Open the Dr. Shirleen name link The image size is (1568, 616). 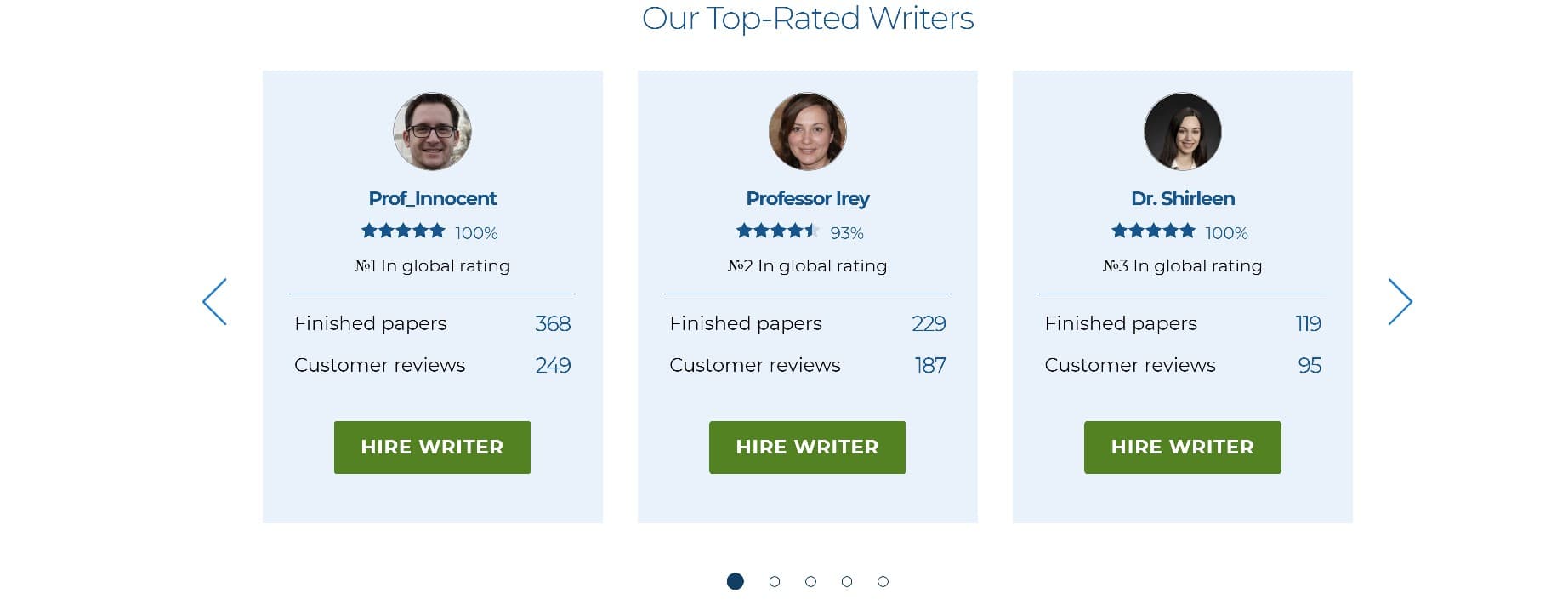pos(1182,198)
